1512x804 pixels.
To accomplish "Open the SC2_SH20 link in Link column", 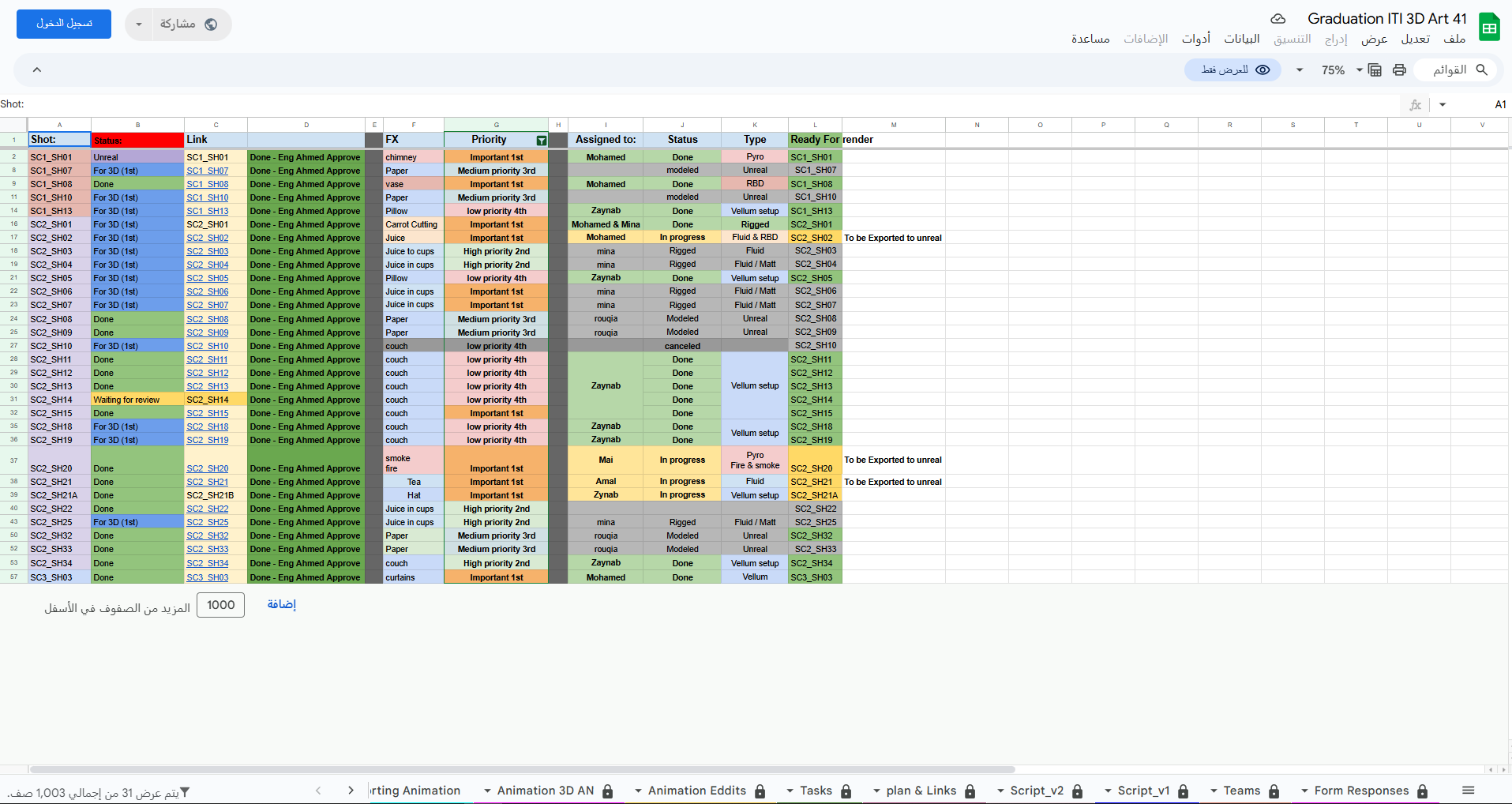I will pos(208,468).
